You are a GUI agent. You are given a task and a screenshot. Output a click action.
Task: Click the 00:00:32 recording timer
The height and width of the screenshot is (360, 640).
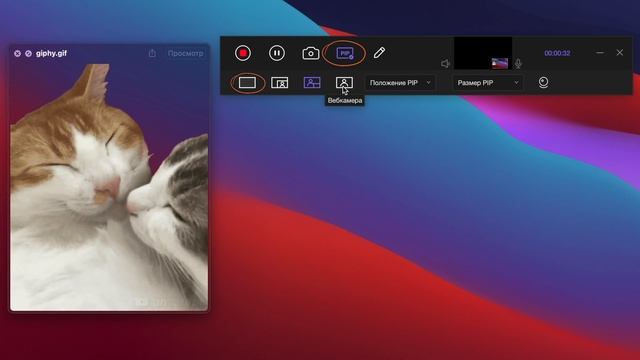[557, 53]
